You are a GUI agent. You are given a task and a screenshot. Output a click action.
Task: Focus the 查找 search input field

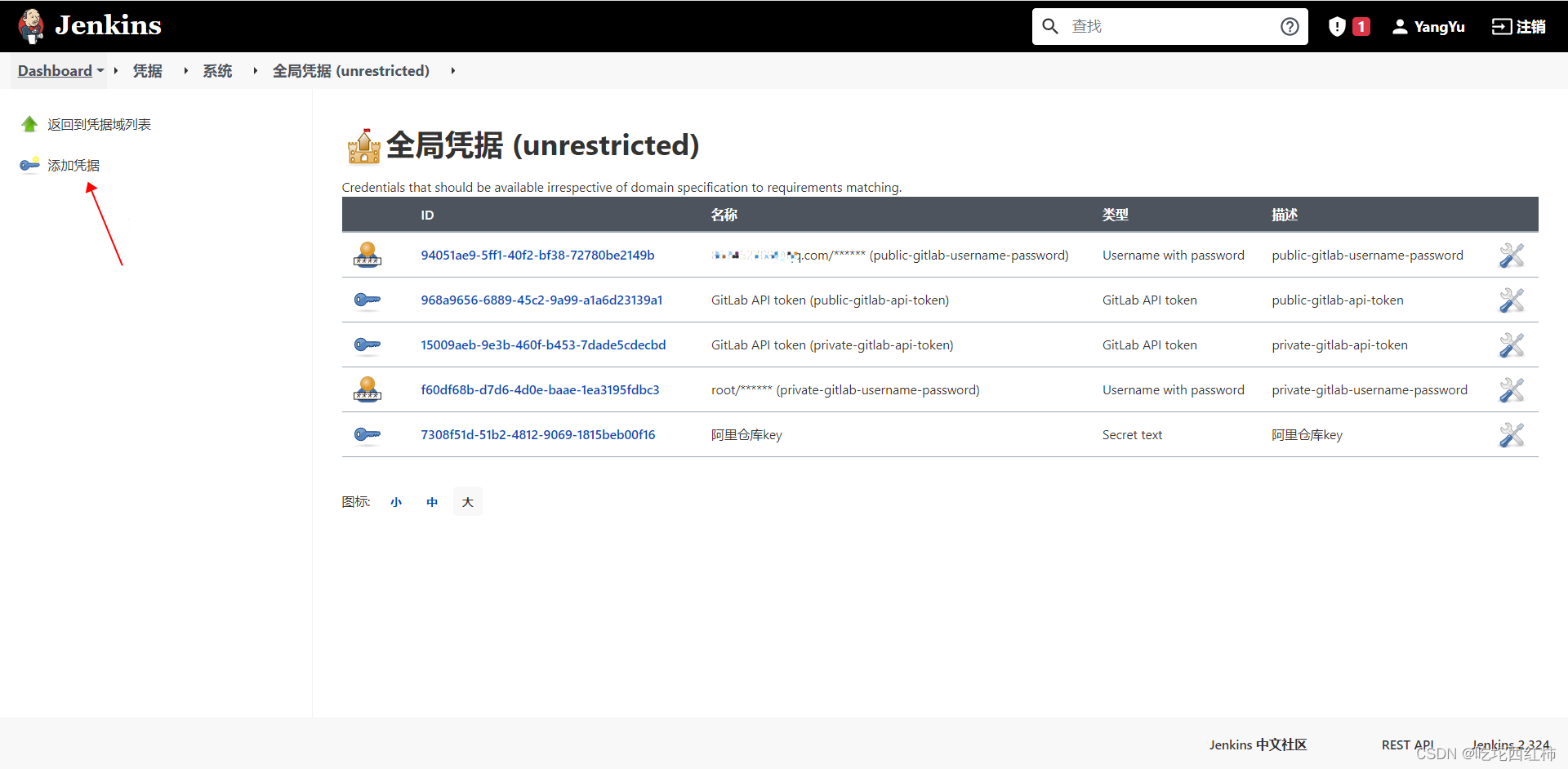coord(1170,26)
